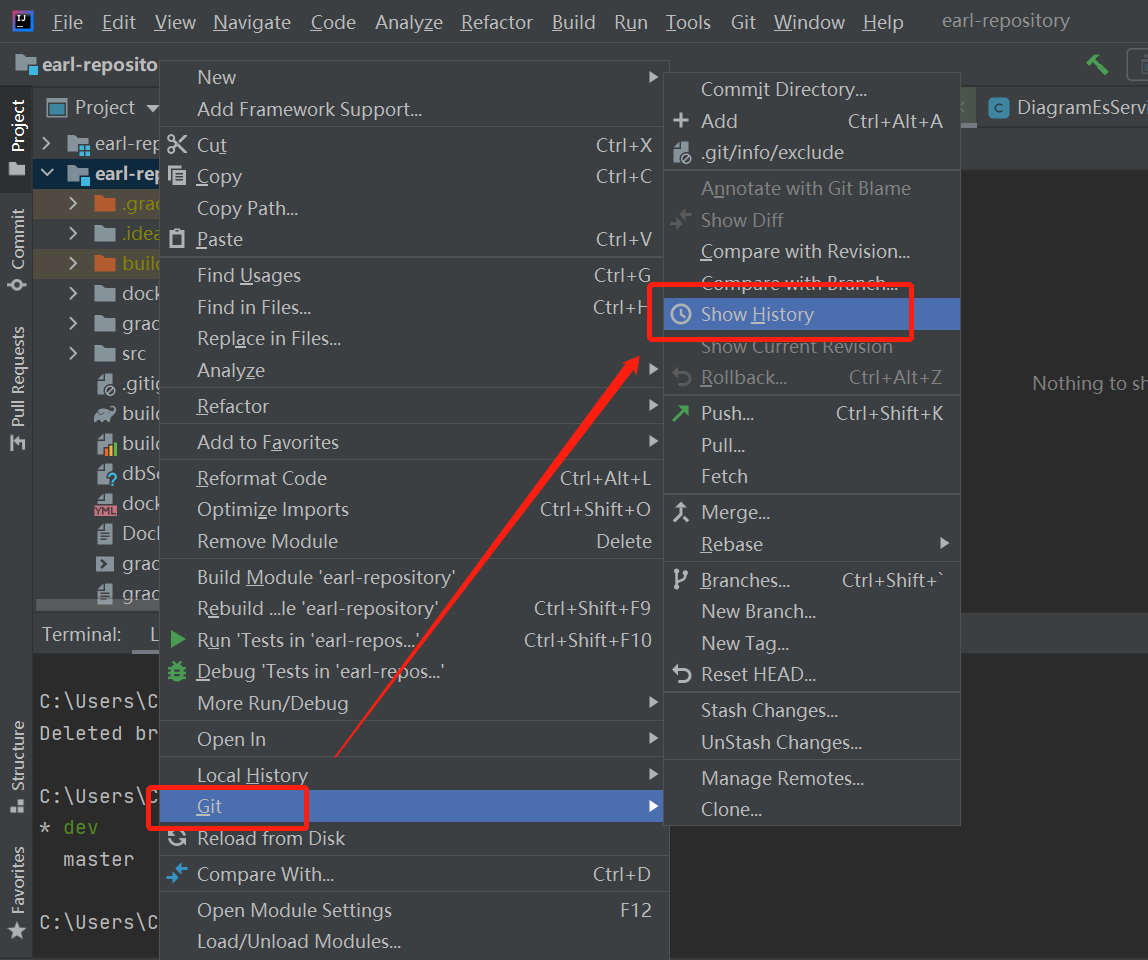Click the green build hammer icon
Viewport: 1148px width, 960px height.
point(1097,63)
